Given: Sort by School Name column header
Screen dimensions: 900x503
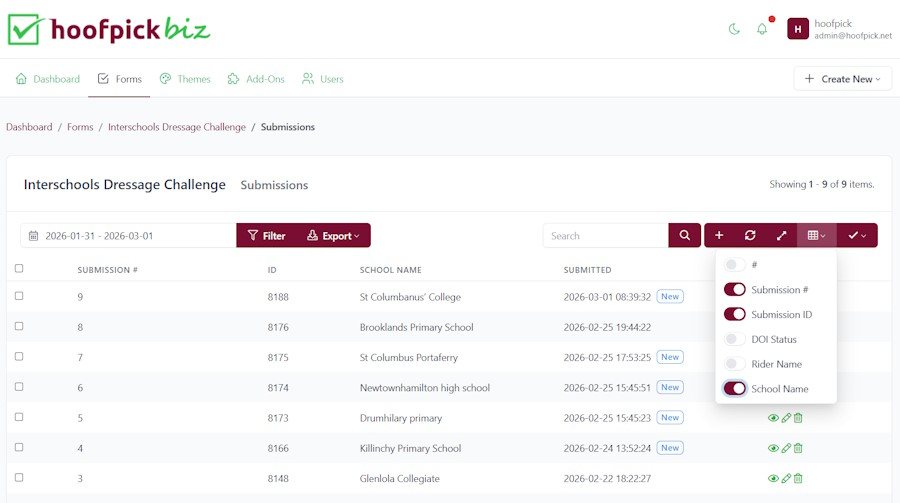Looking at the screenshot, I should tap(390, 270).
